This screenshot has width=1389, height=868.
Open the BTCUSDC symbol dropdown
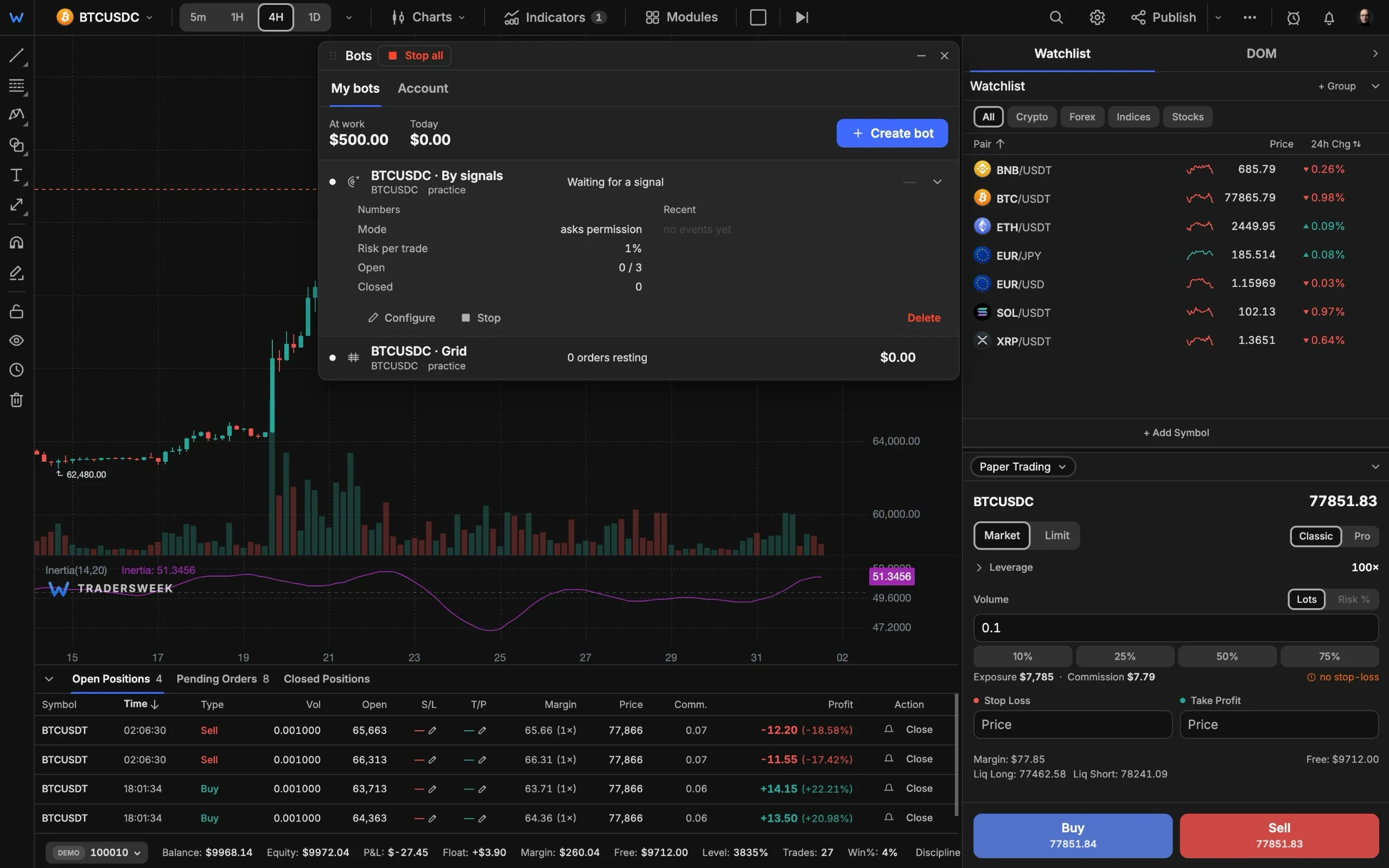(105, 17)
